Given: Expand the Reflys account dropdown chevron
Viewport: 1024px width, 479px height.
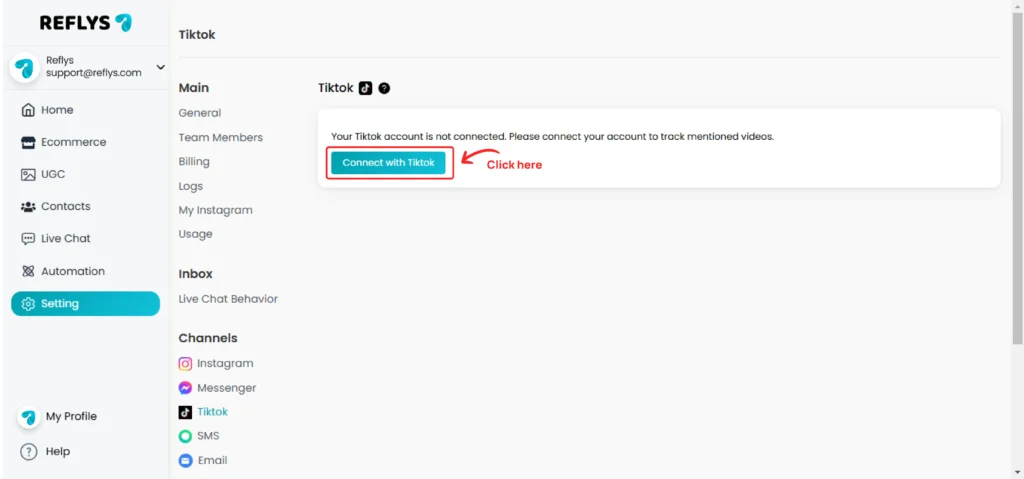Looking at the screenshot, I should tap(161, 67).
